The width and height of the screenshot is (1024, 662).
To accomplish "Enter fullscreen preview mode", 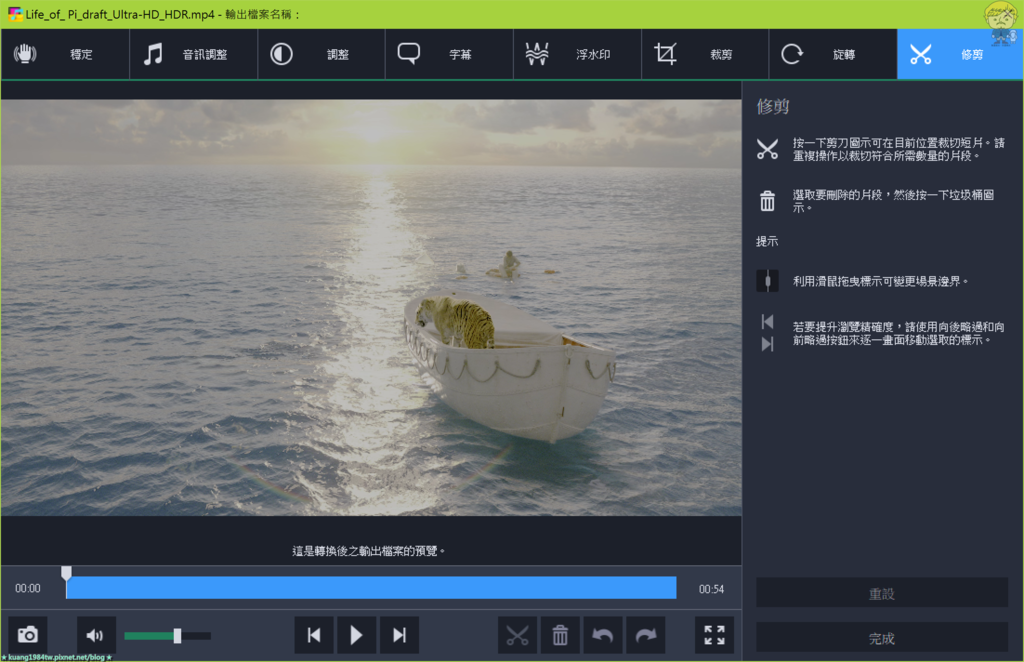I will pos(714,635).
